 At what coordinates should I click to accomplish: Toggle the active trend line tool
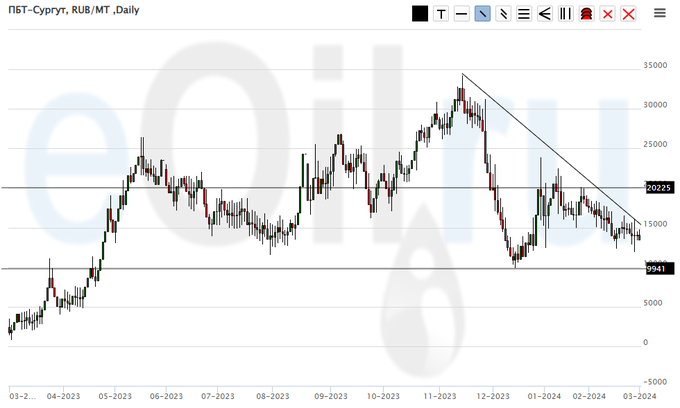point(482,14)
